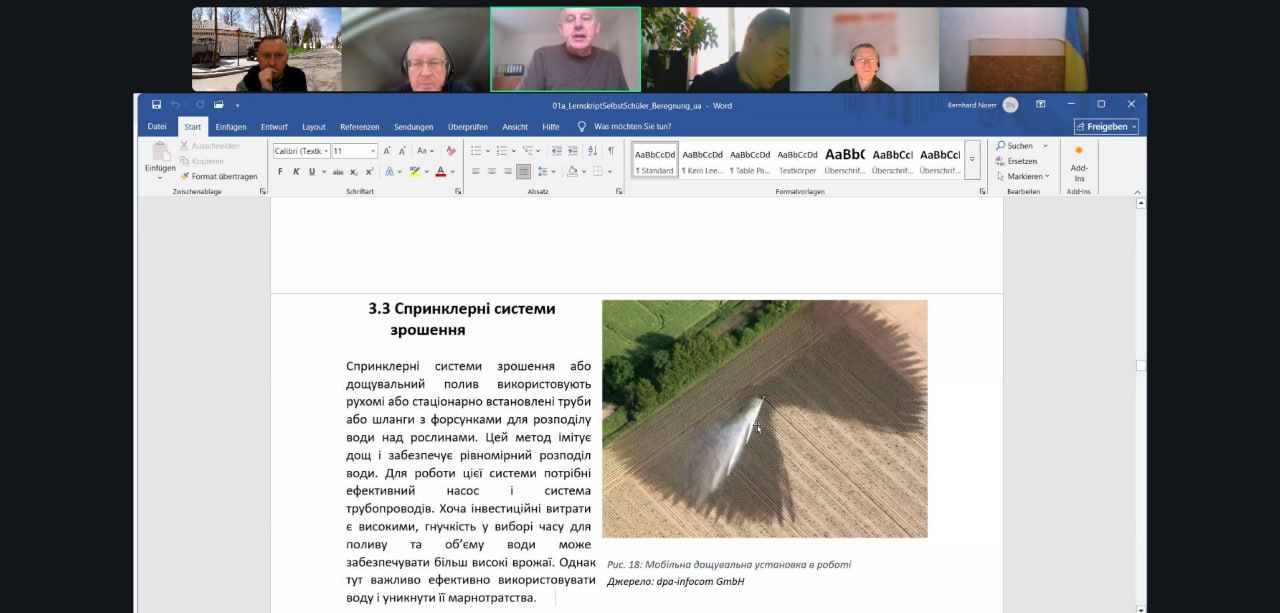Image resolution: width=1280 pixels, height=613 pixels.
Task: Toggle paragraph marks display (¶)
Action: tap(610, 151)
